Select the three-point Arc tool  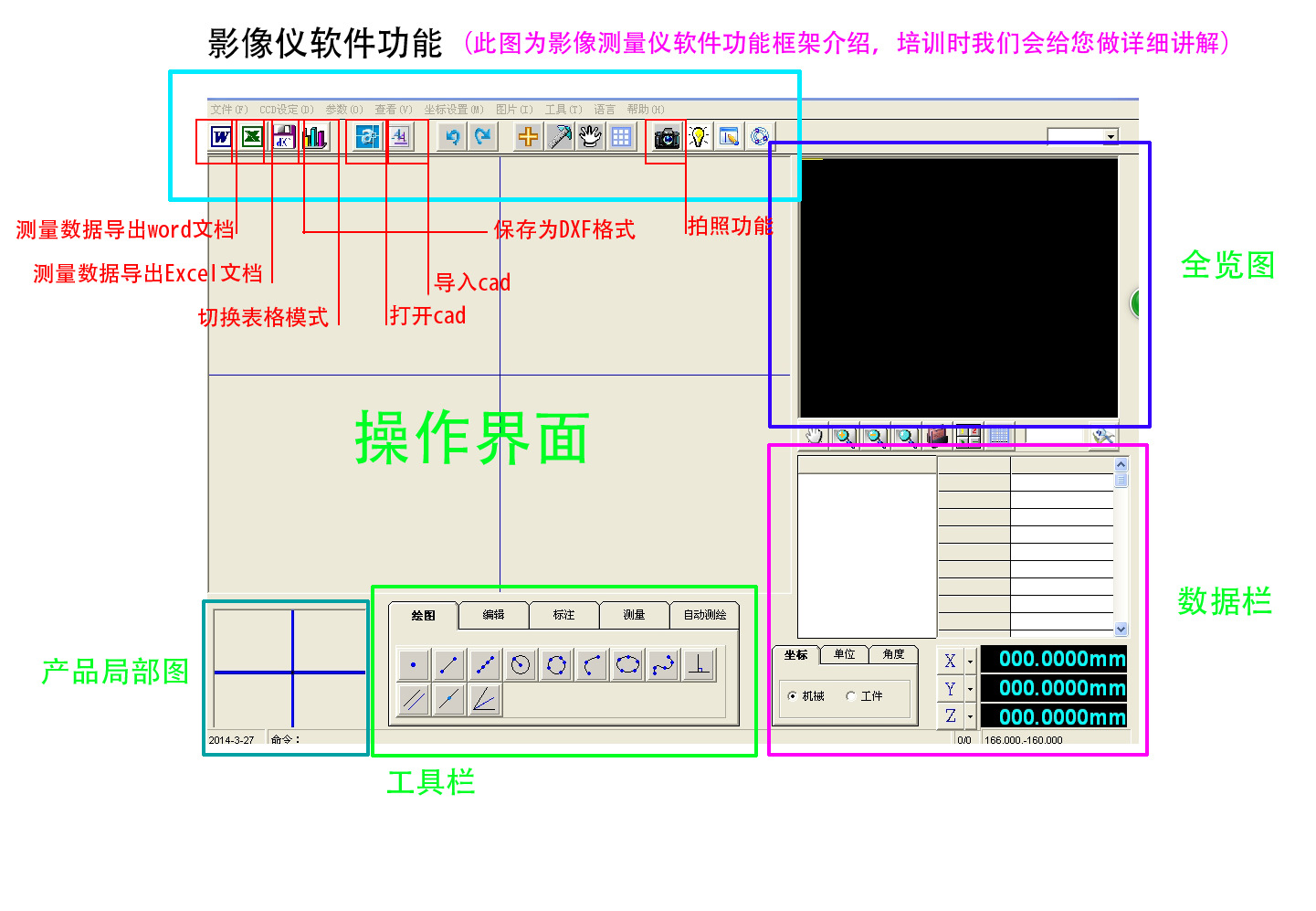592,665
